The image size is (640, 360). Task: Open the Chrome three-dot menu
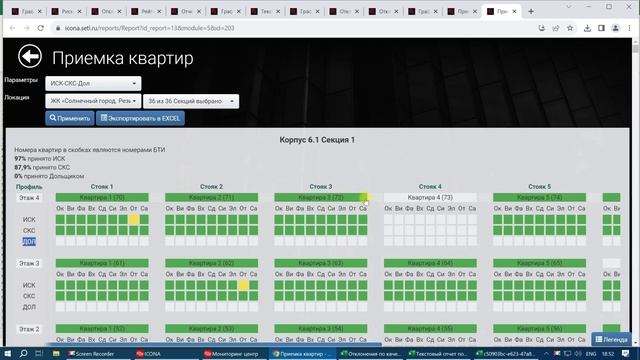click(x=629, y=28)
